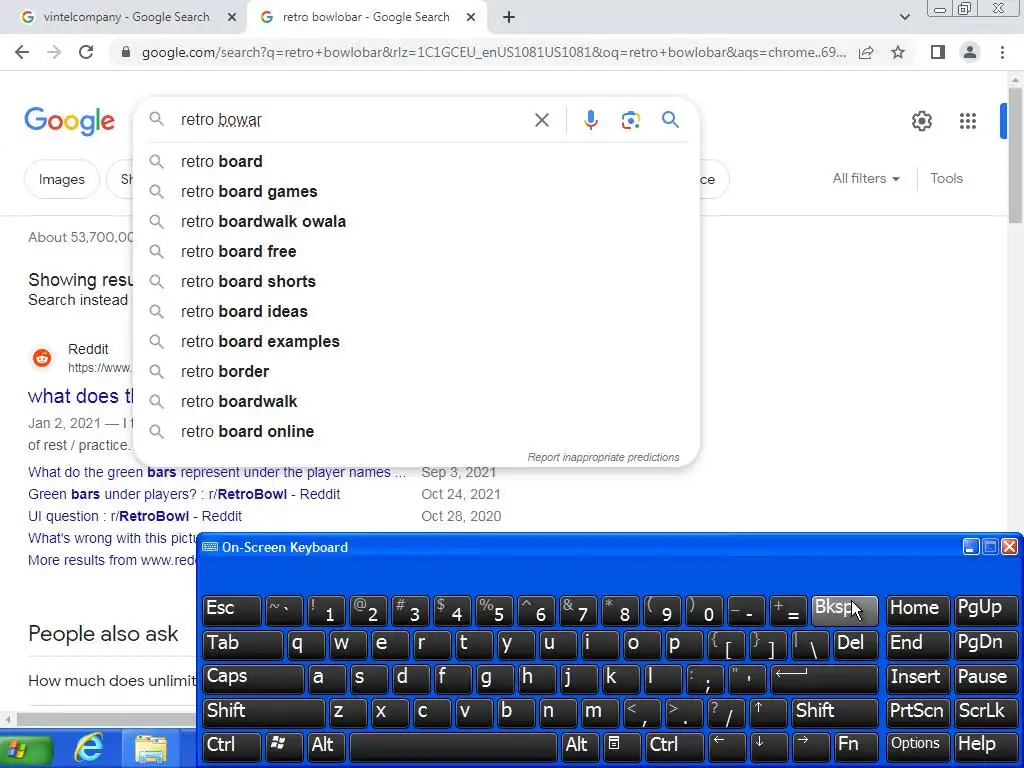Viewport: 1024px width, 768px height.
Task: Click Report inappropriate predictions
Action: coord(603,457)
